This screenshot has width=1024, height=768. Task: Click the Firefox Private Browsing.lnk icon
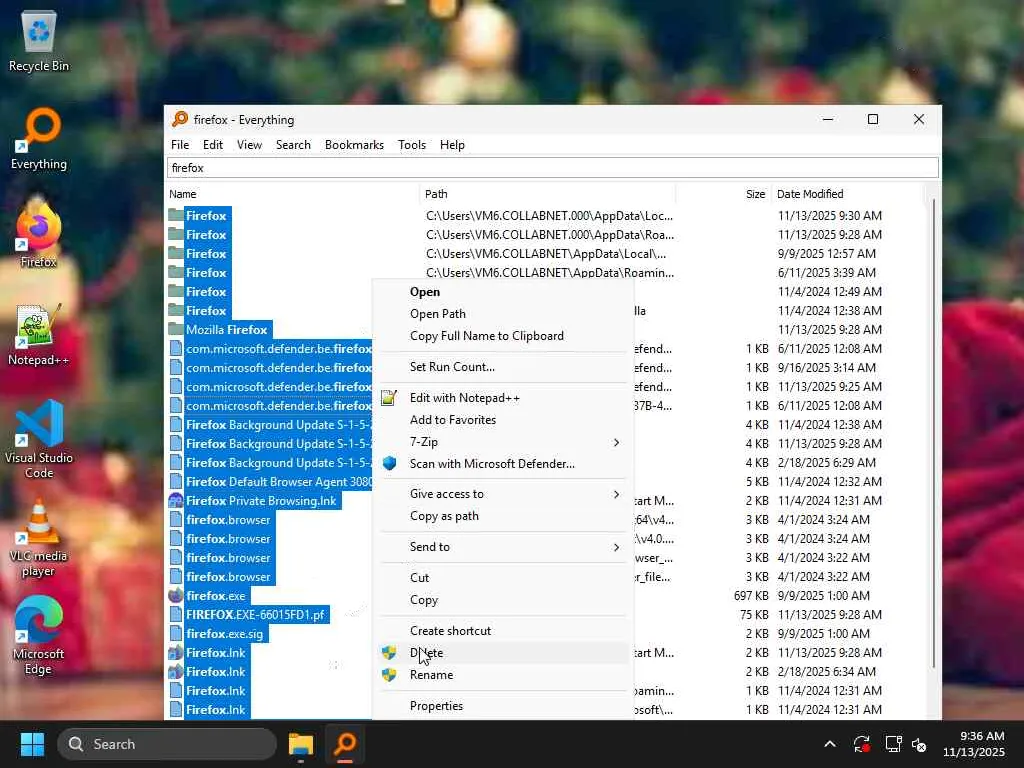pos(176,501)
